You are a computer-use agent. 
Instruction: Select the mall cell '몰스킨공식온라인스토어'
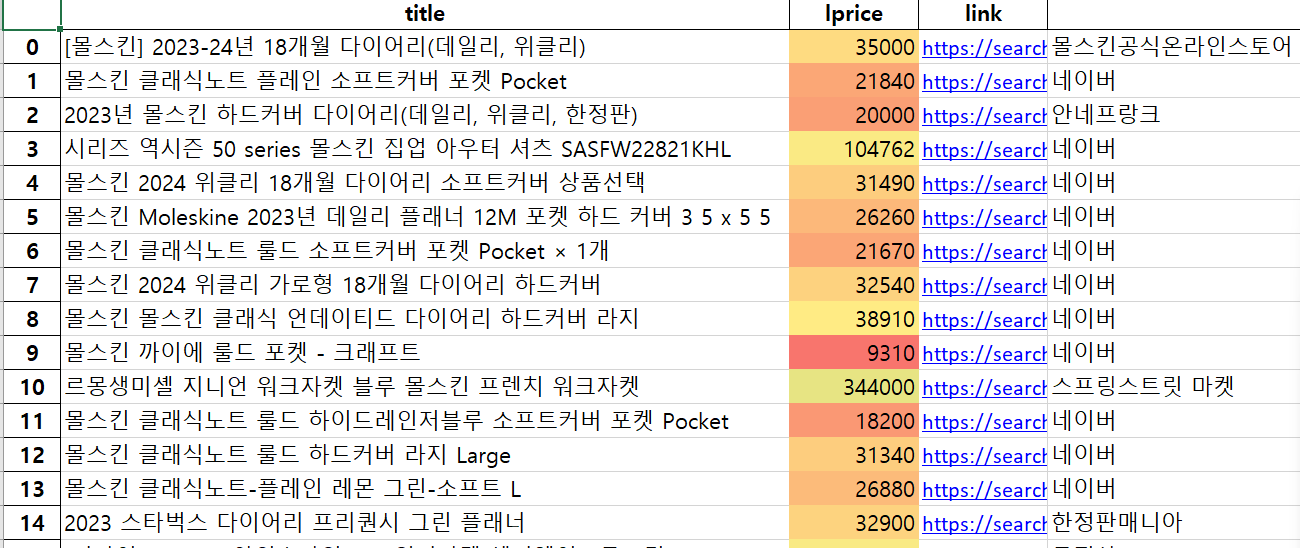[x=1173, y=47]
